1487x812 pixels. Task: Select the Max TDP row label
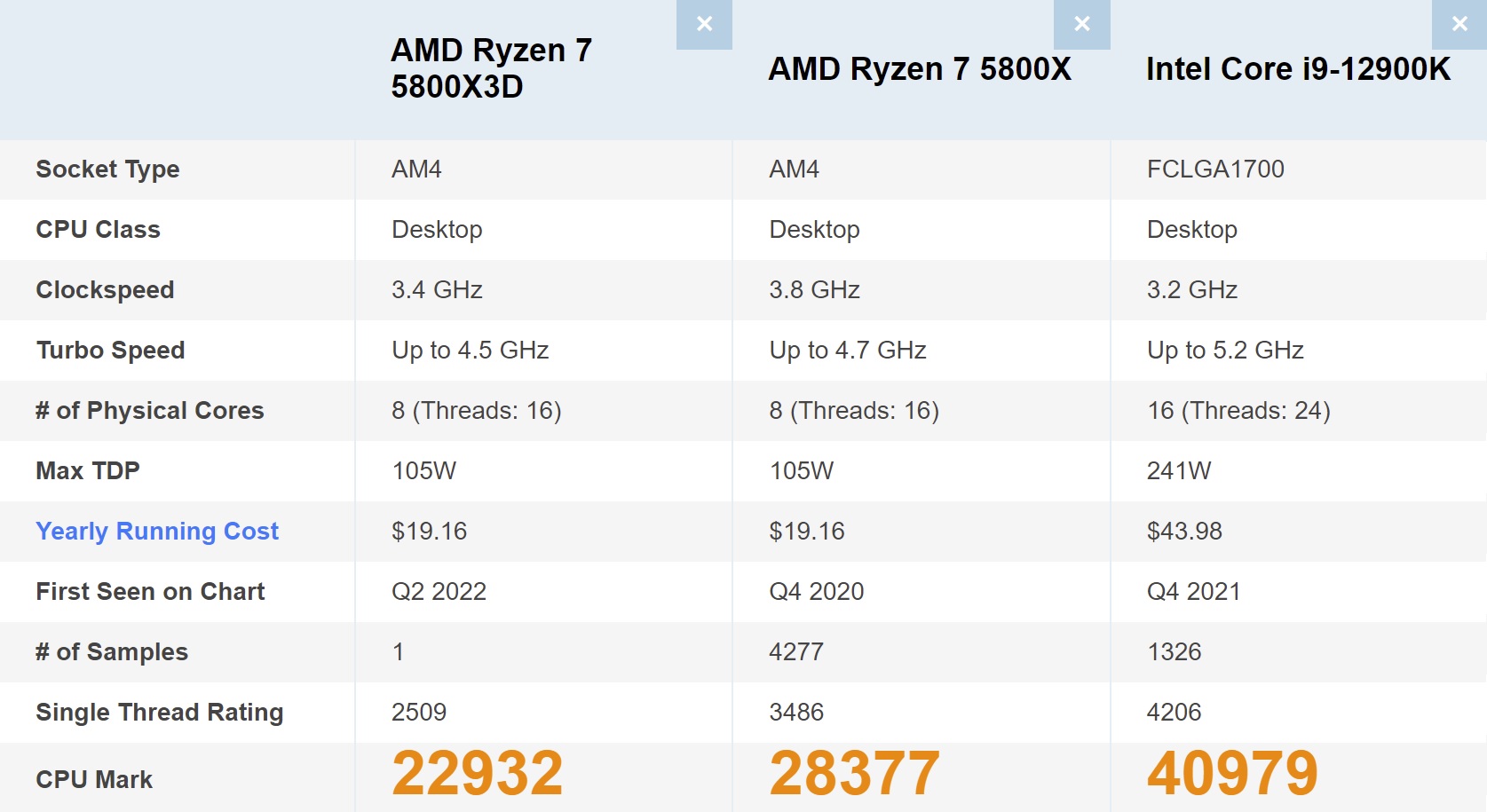pyautogui.click(x=86, y=470)
